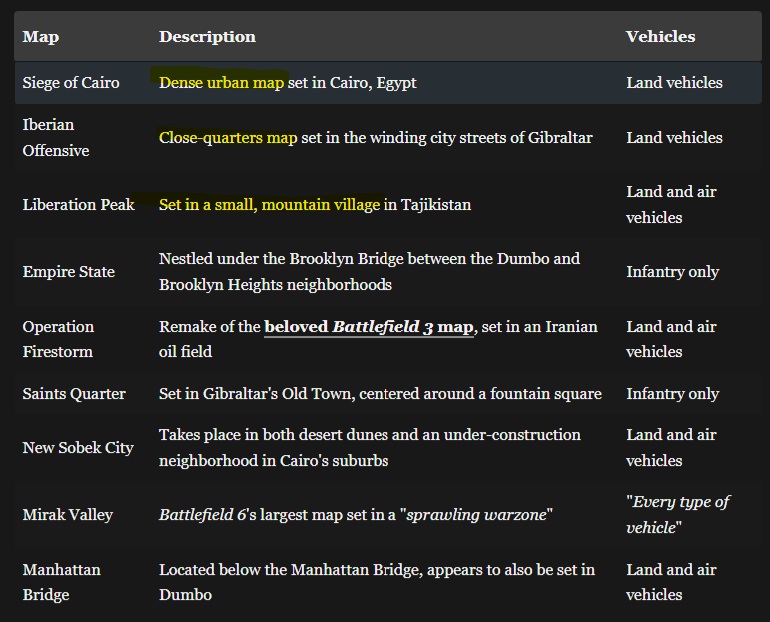The width and height of the screenshot is (770, 622).
Task: Select the 'Siege of Cairo' map name
Action: pyautogui.click(x=71, y=82)
